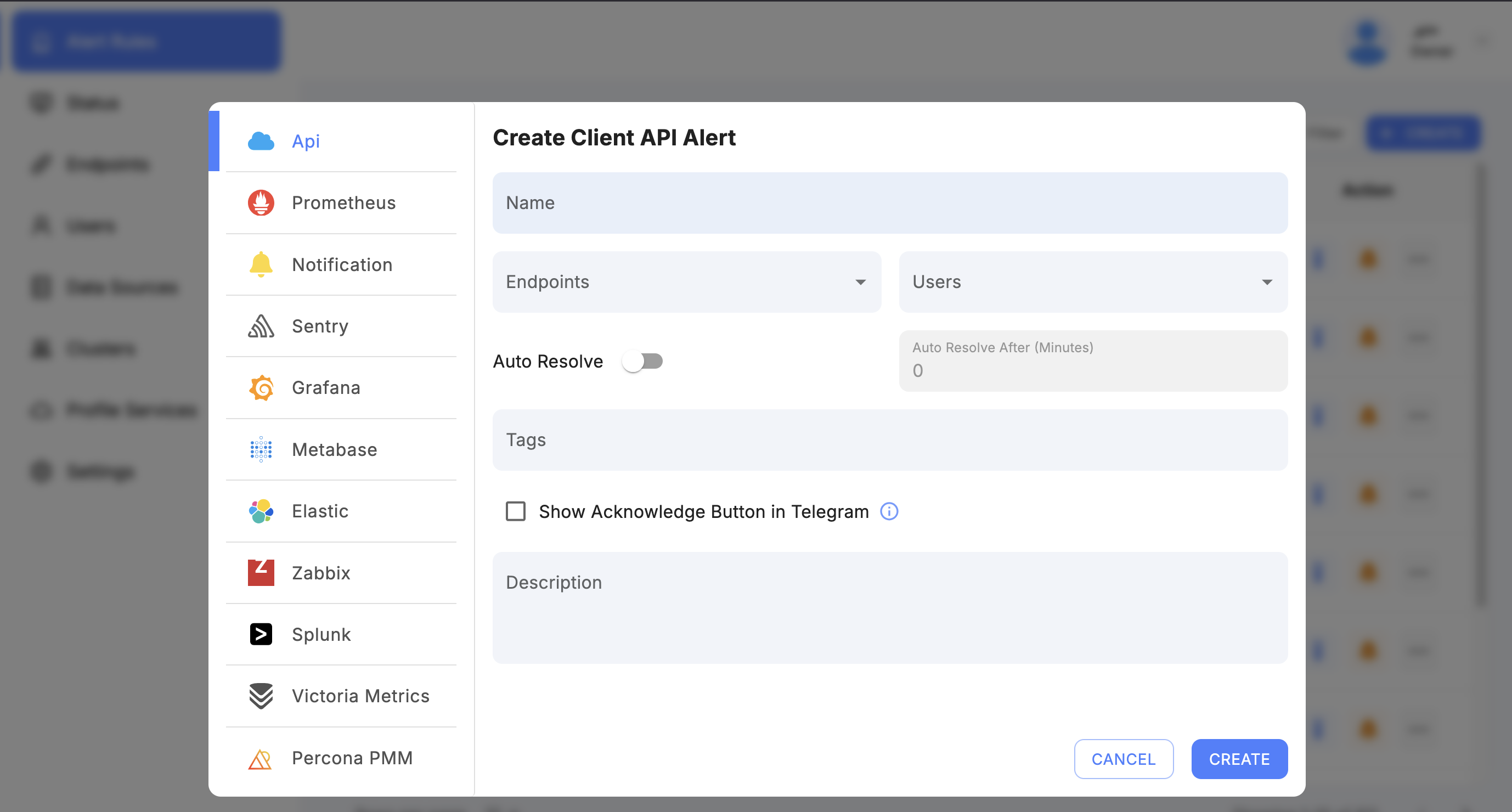Select the Splunk alert type

[x=341, y=634]
